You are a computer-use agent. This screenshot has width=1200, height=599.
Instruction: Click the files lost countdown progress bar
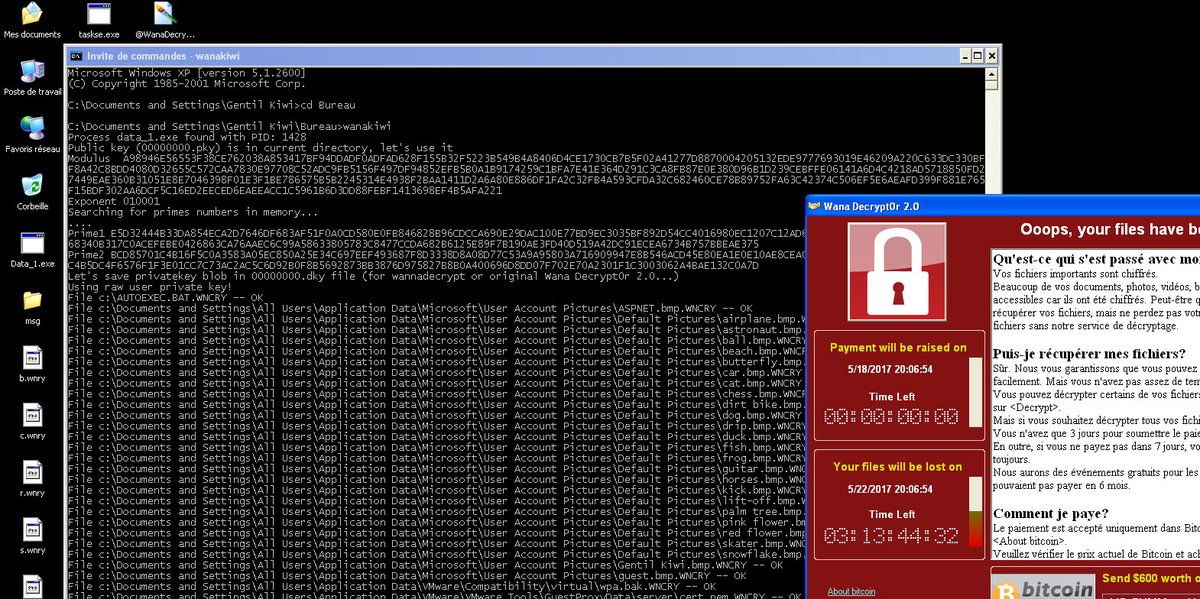(x=976, y=511)
